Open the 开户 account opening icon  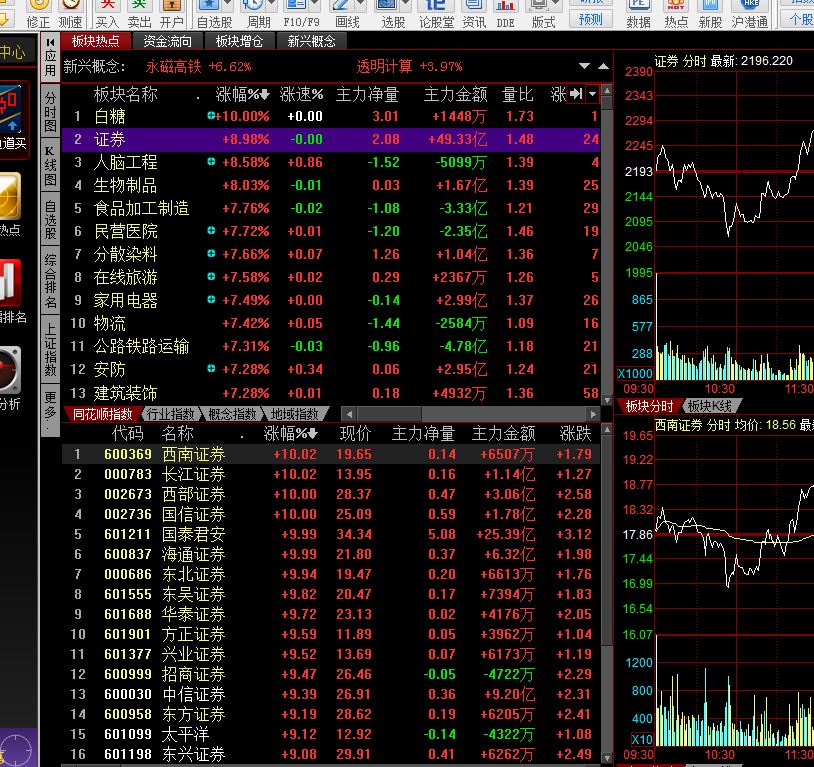coord(171,14)
